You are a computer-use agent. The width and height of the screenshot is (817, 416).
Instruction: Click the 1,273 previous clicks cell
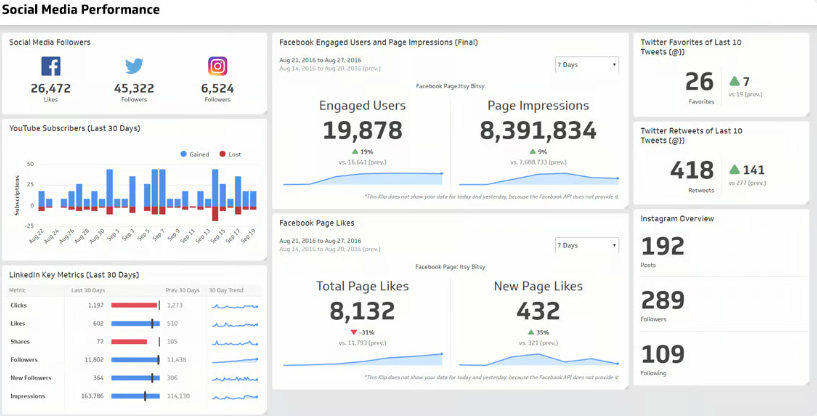click(x=175, y=305)
